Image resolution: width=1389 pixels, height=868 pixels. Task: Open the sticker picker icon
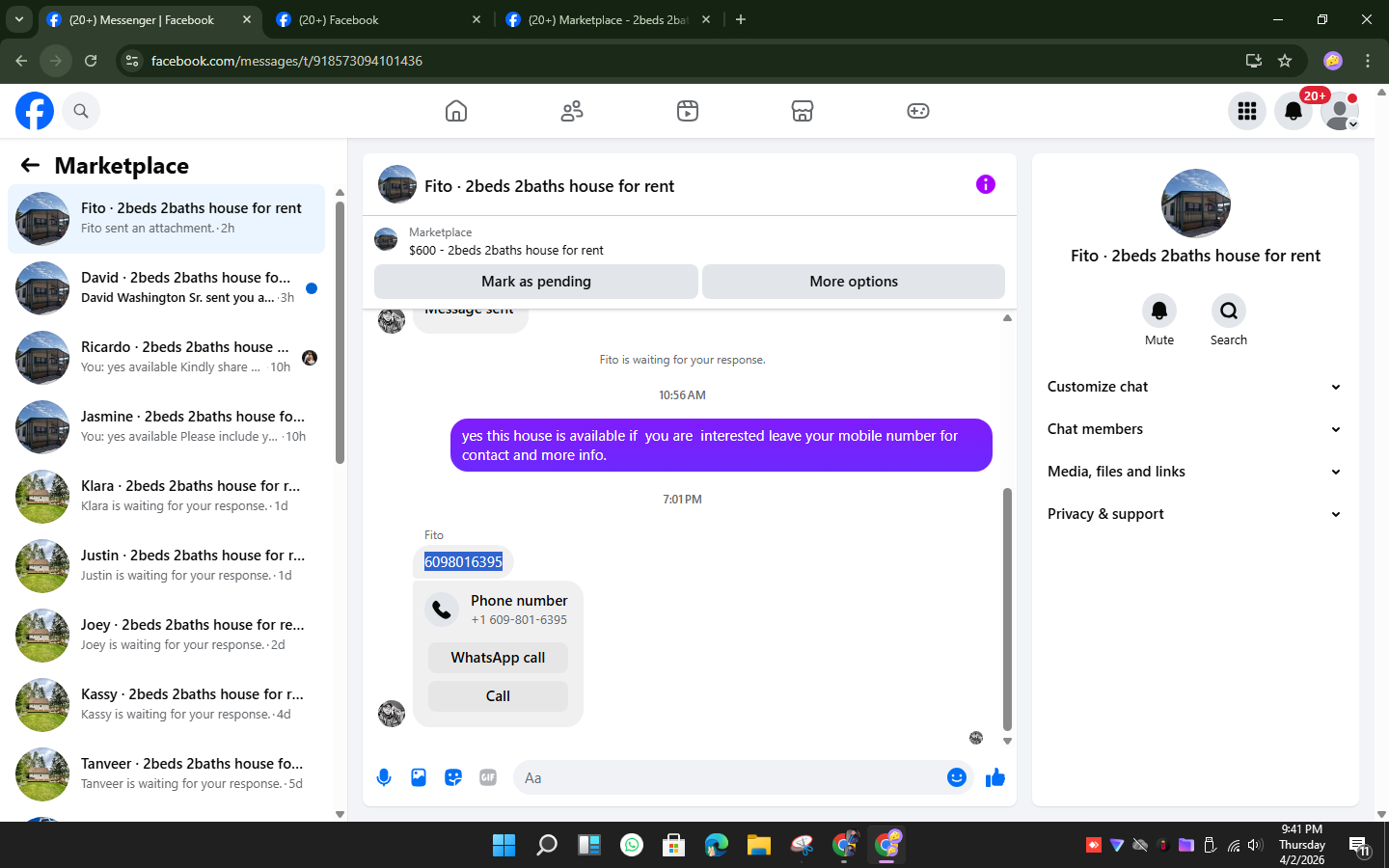coord(453,777)
